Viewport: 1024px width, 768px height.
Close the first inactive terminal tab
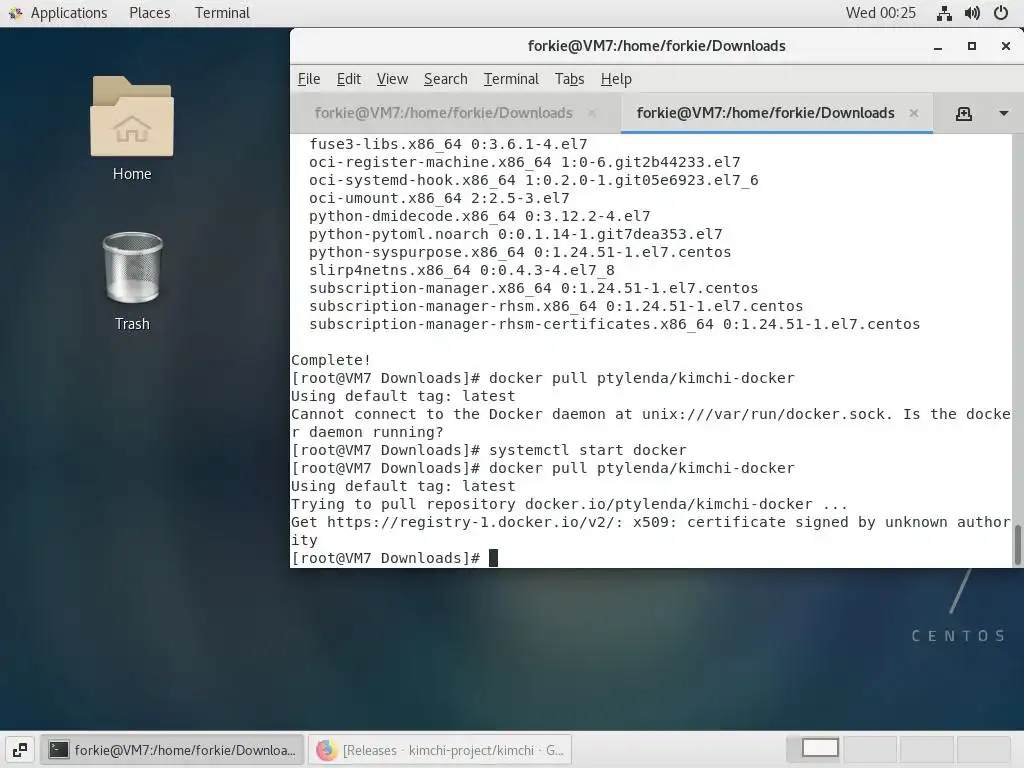click(x=592, y=113)
